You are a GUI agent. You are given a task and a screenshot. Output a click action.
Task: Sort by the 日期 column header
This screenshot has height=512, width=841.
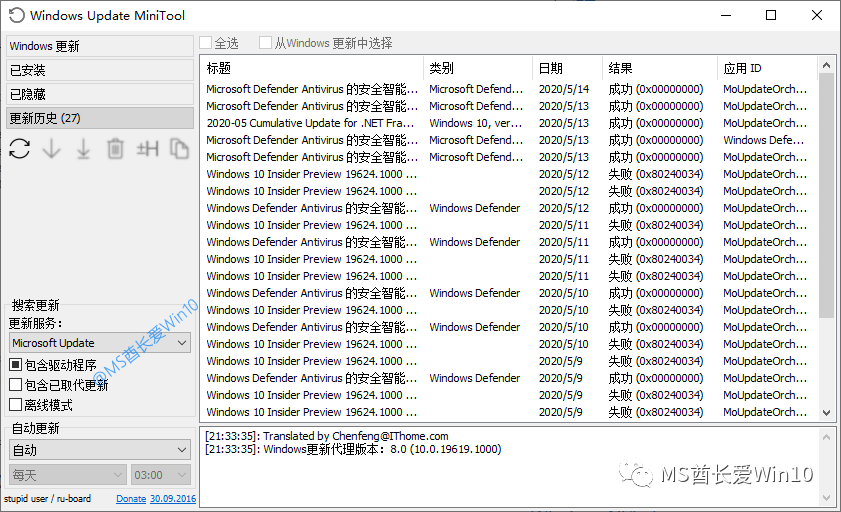(567, 68)
